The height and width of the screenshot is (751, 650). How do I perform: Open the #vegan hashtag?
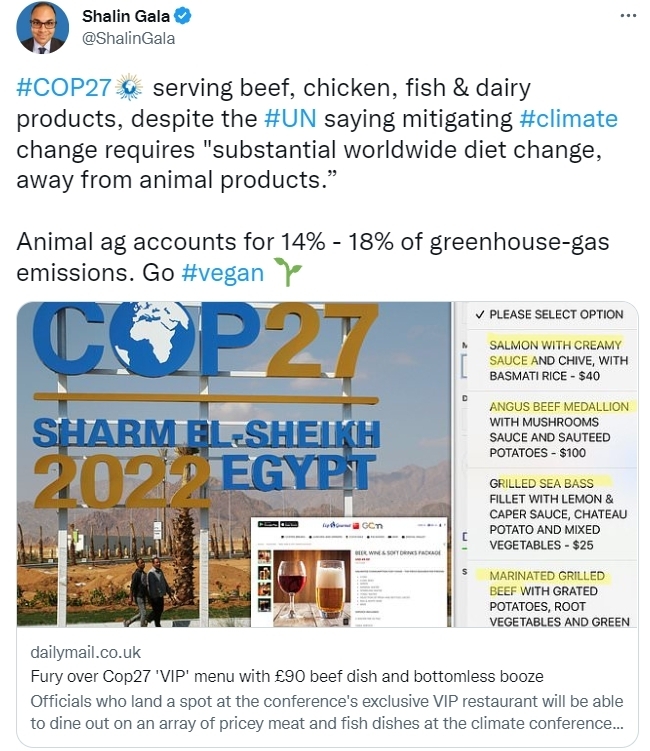coord(223,273)
